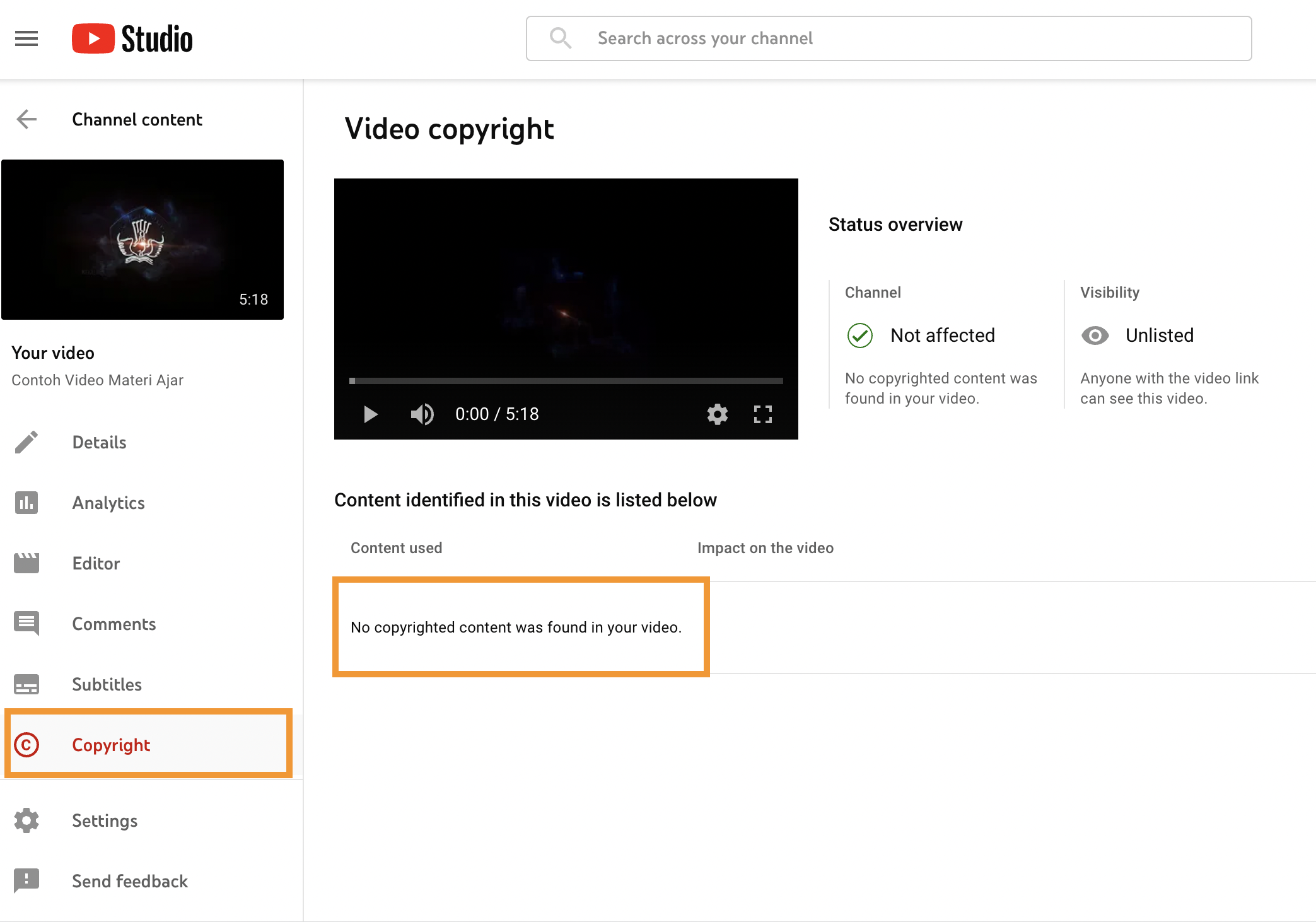1316x922 pixels.
Task: Play the video preview
Action: coord(371,414)
